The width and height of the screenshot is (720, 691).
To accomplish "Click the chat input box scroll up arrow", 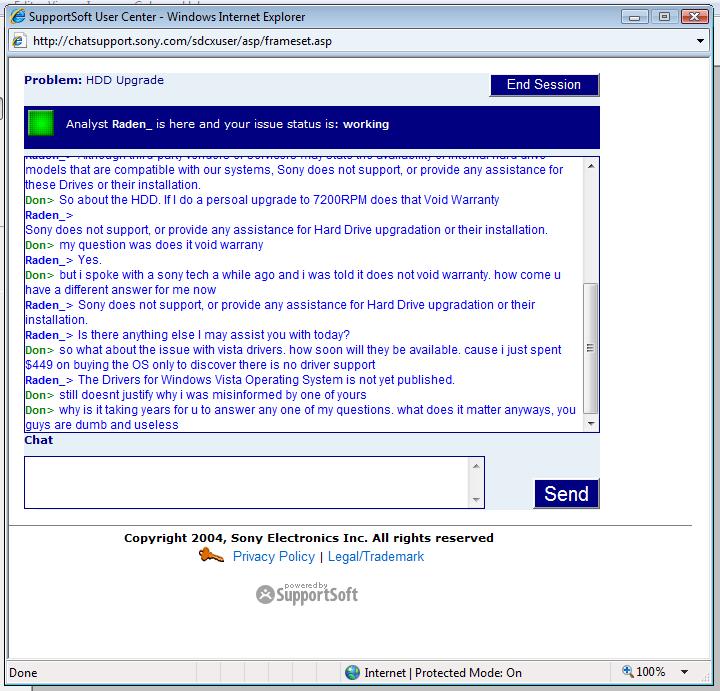I will click(x=476, y=466).
